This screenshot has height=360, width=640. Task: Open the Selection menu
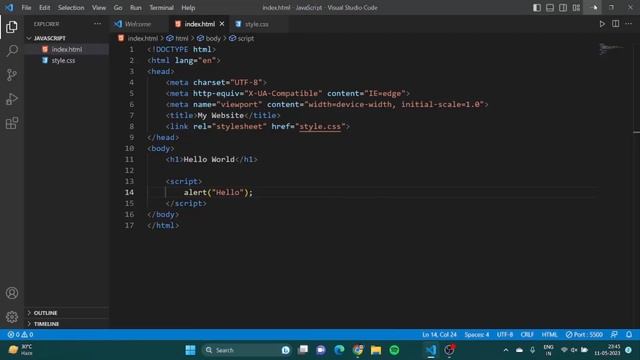click(71, 8)
